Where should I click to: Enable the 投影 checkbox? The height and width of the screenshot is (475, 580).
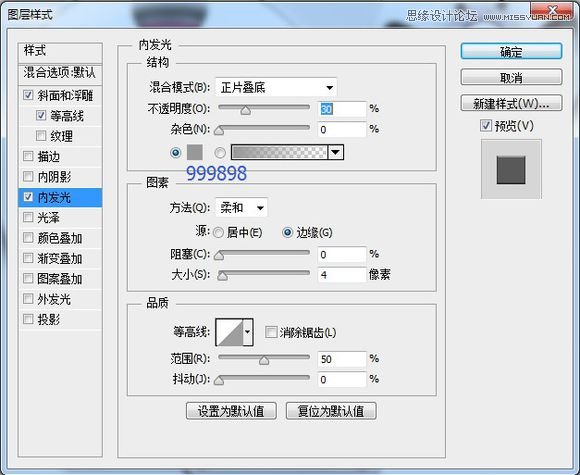(x=28, y=319)
